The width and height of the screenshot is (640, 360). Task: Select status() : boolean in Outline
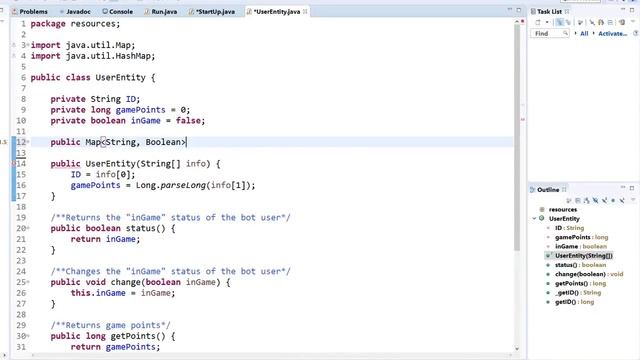580,265
